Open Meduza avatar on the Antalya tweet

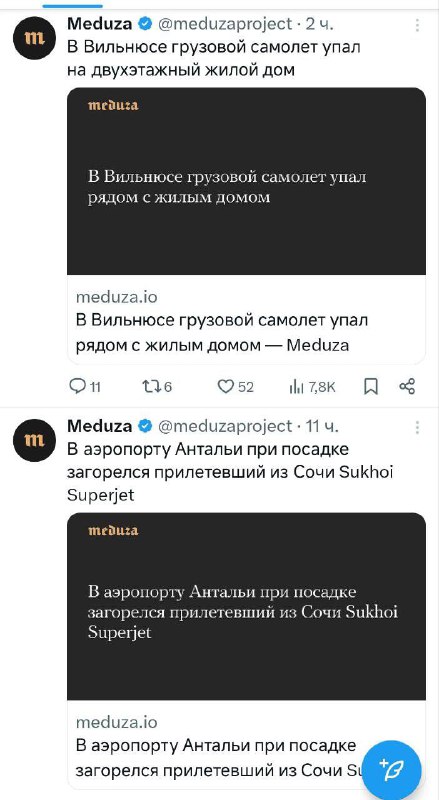pos(34,440)
